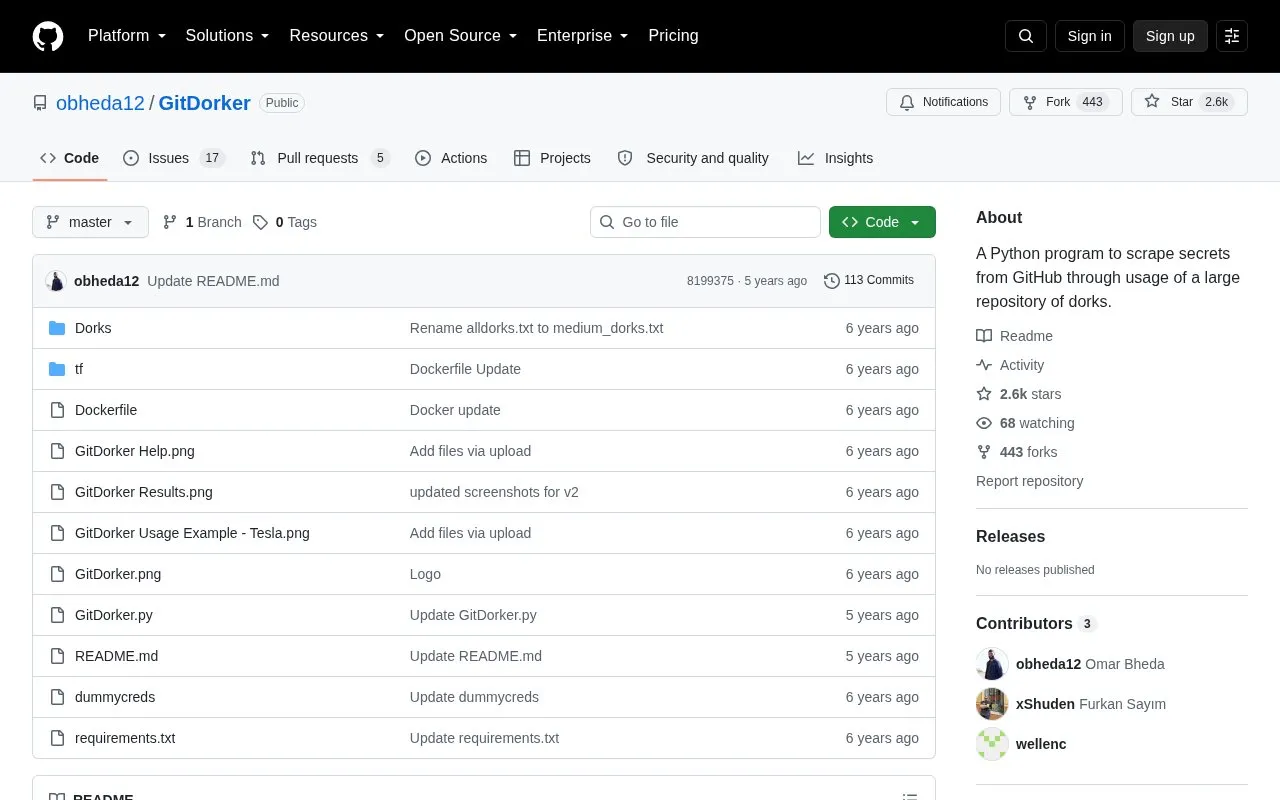Expand the Platform menu

[x=127, y=36]
